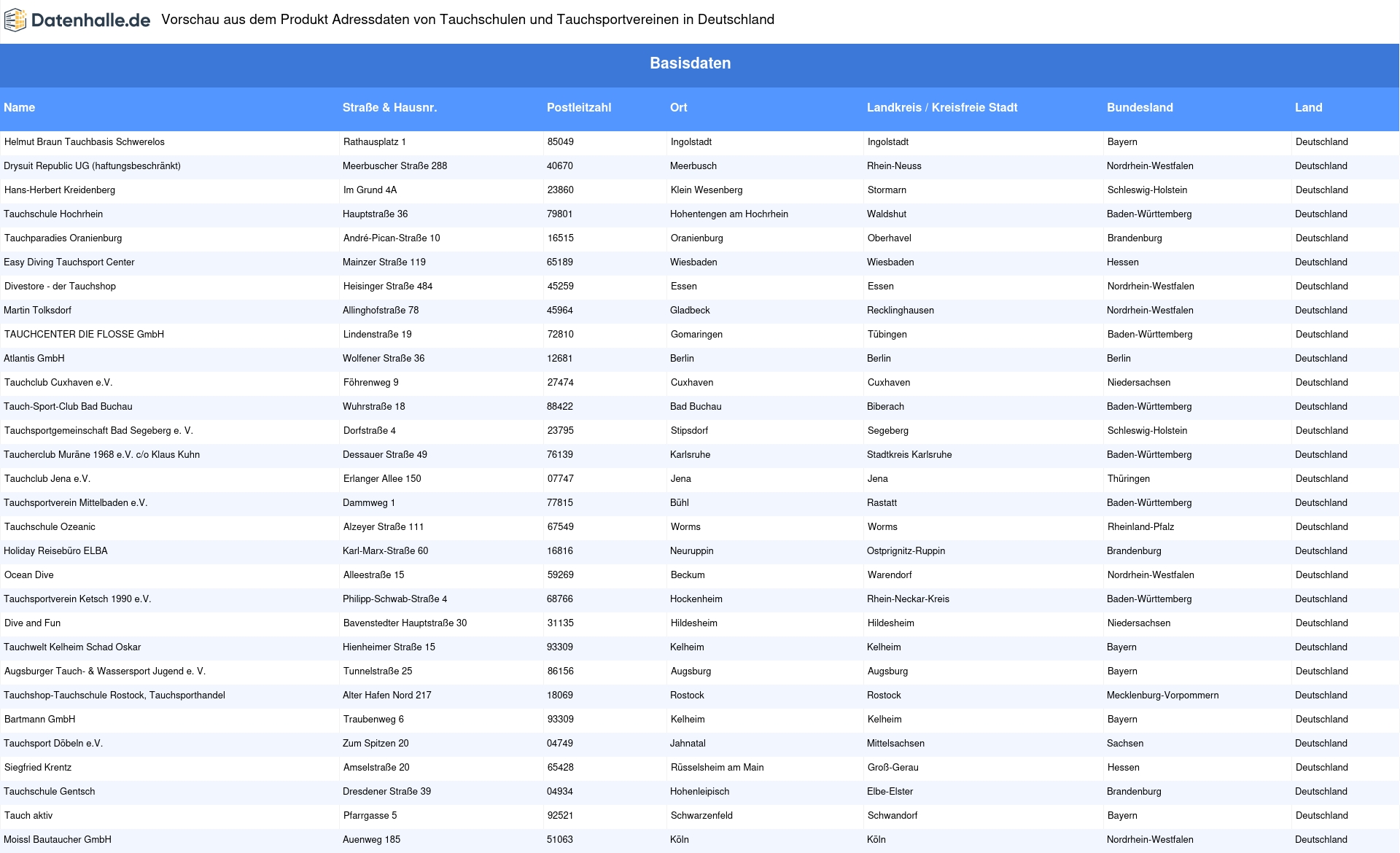Select Drysuit Republic UG (haftungsbeschränkt) row
This screenshot has height=853, width=1400.
92,166
